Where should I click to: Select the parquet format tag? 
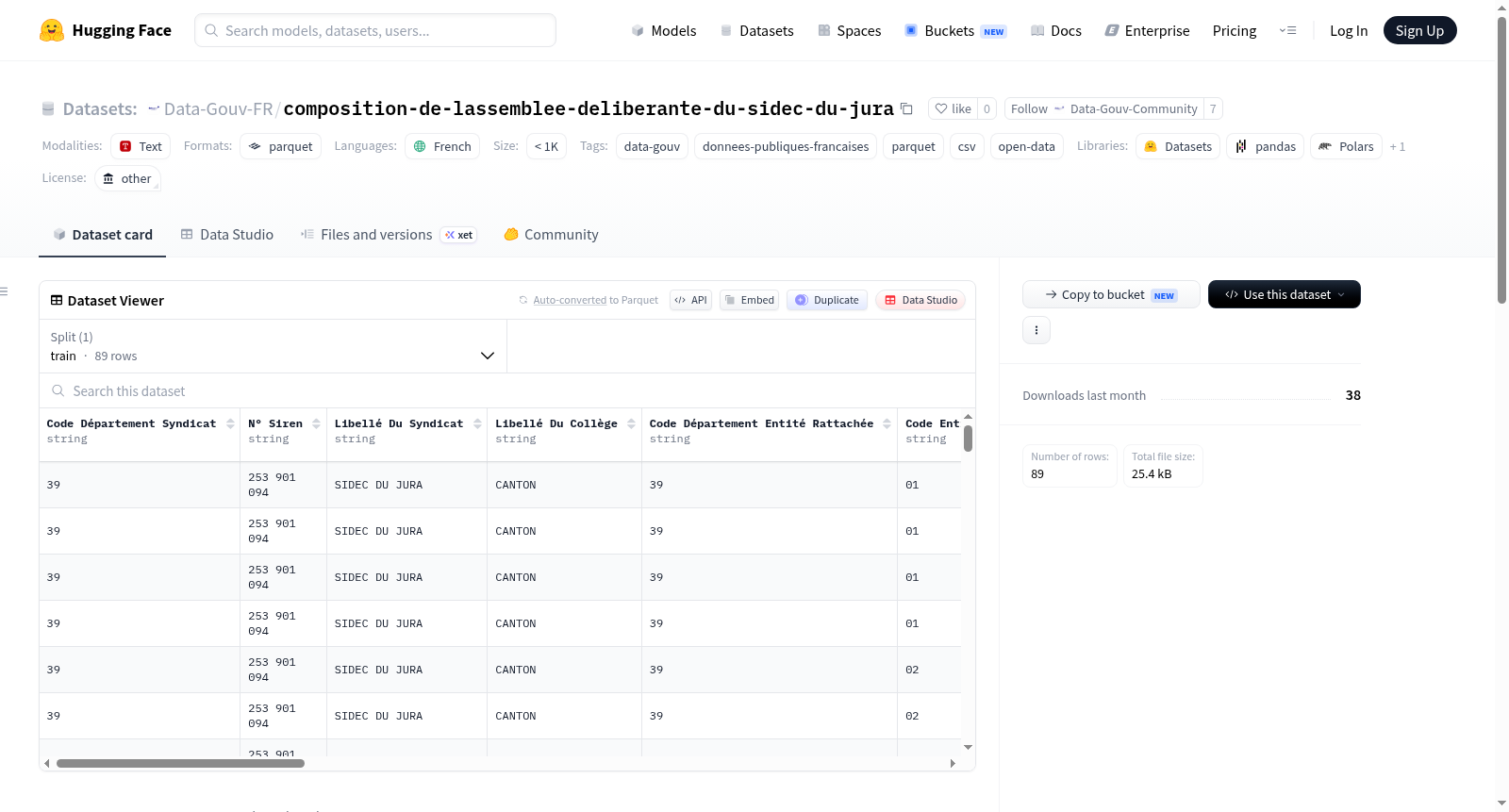coord(280,146)
